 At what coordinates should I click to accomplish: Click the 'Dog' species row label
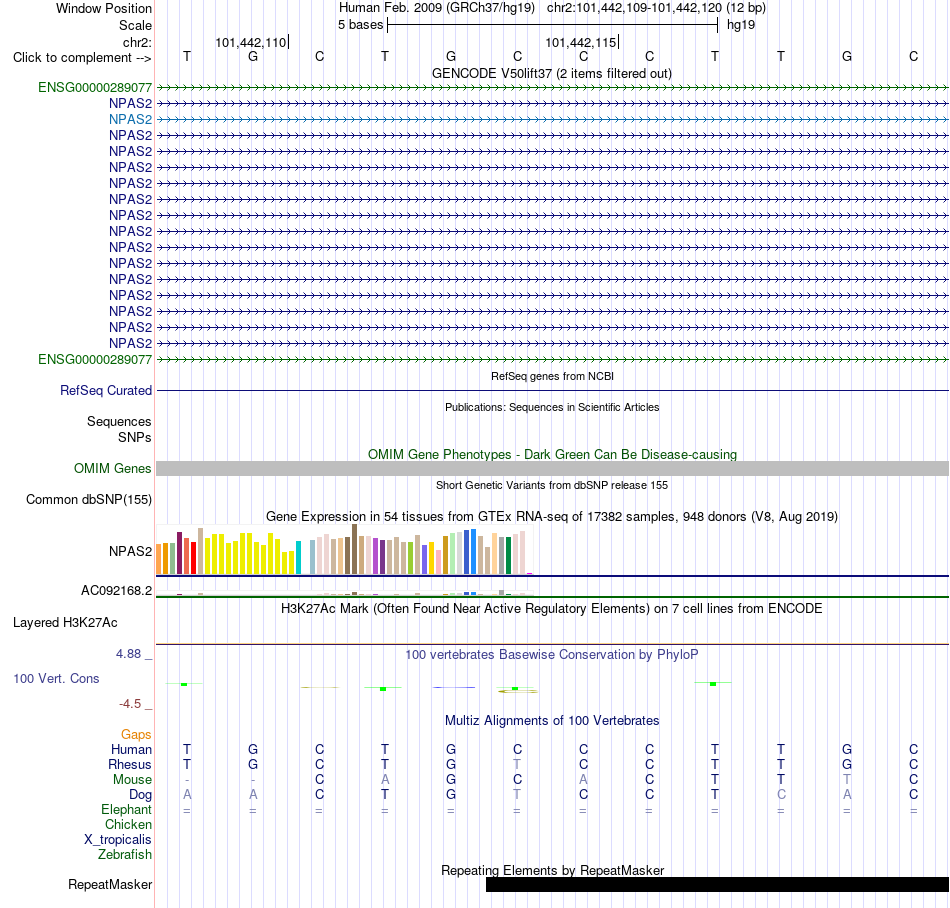click(141, 795)
